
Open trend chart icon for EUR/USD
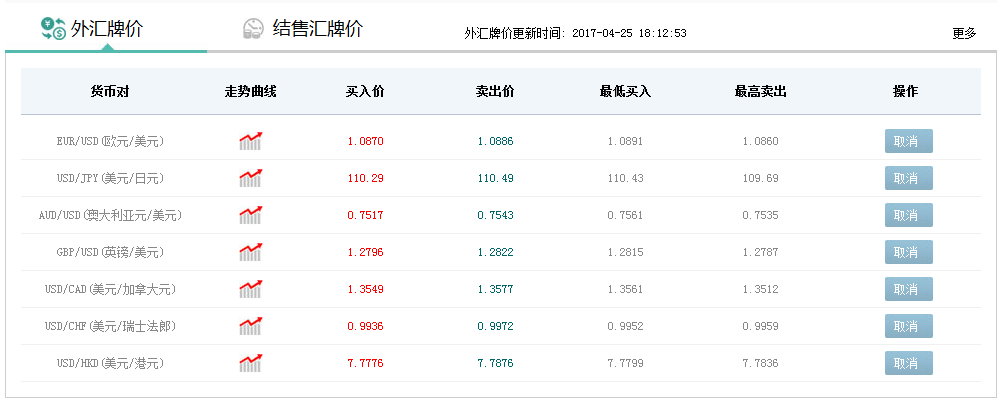coord(250,141)
